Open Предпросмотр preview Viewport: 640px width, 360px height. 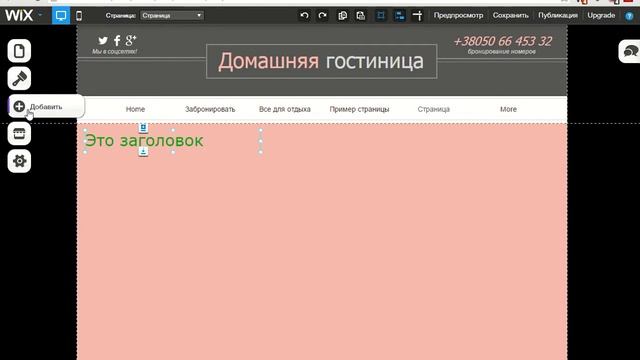tap(458, 16)
